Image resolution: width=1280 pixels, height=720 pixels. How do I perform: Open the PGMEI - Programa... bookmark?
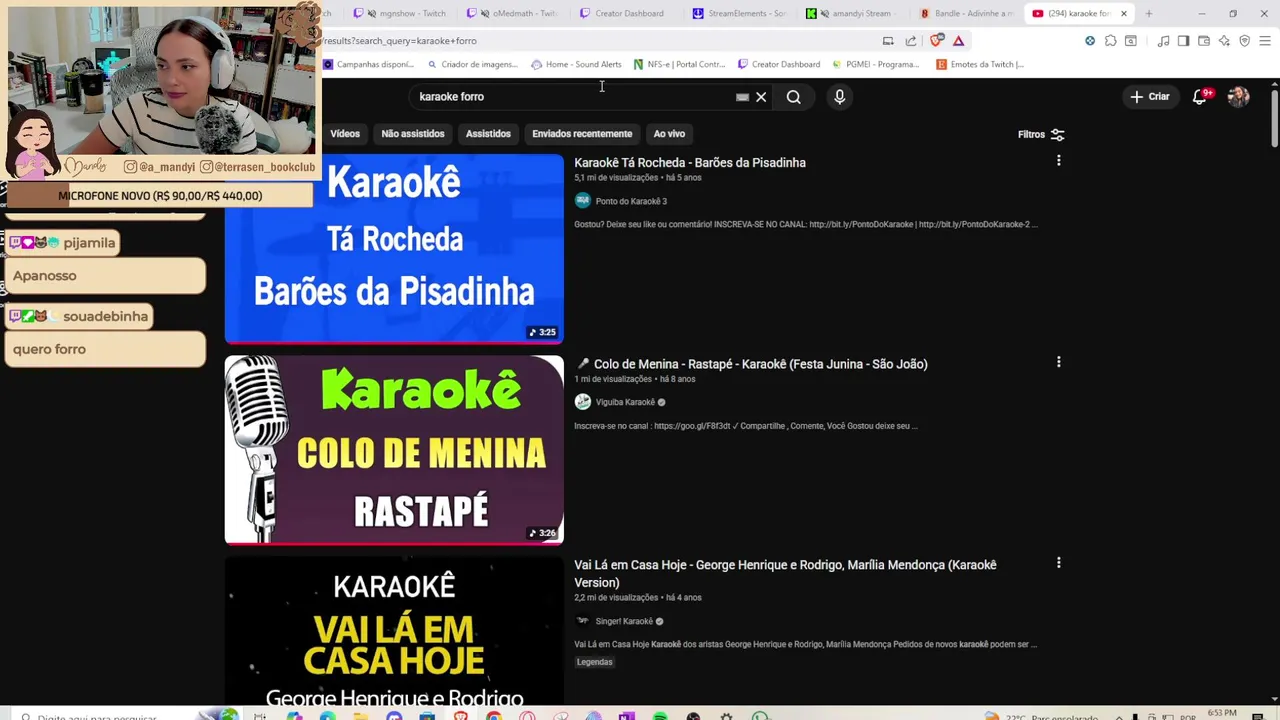click(x=876, y=64)
